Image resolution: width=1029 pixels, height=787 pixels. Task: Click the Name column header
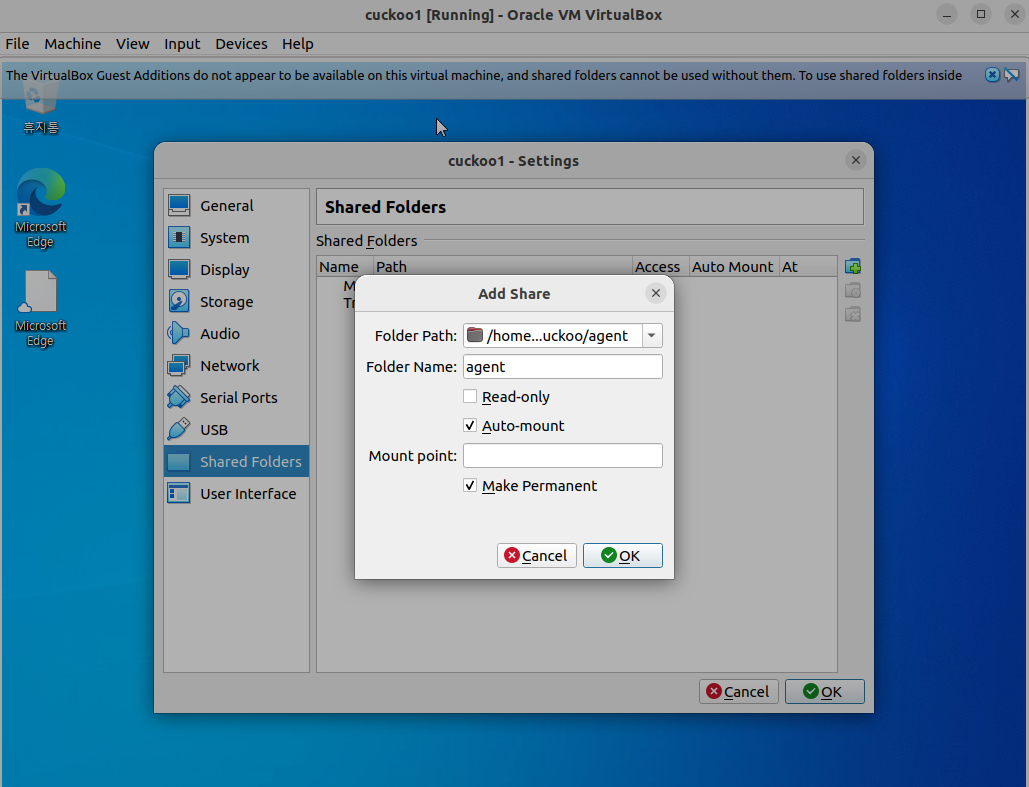tap(345, 266)
